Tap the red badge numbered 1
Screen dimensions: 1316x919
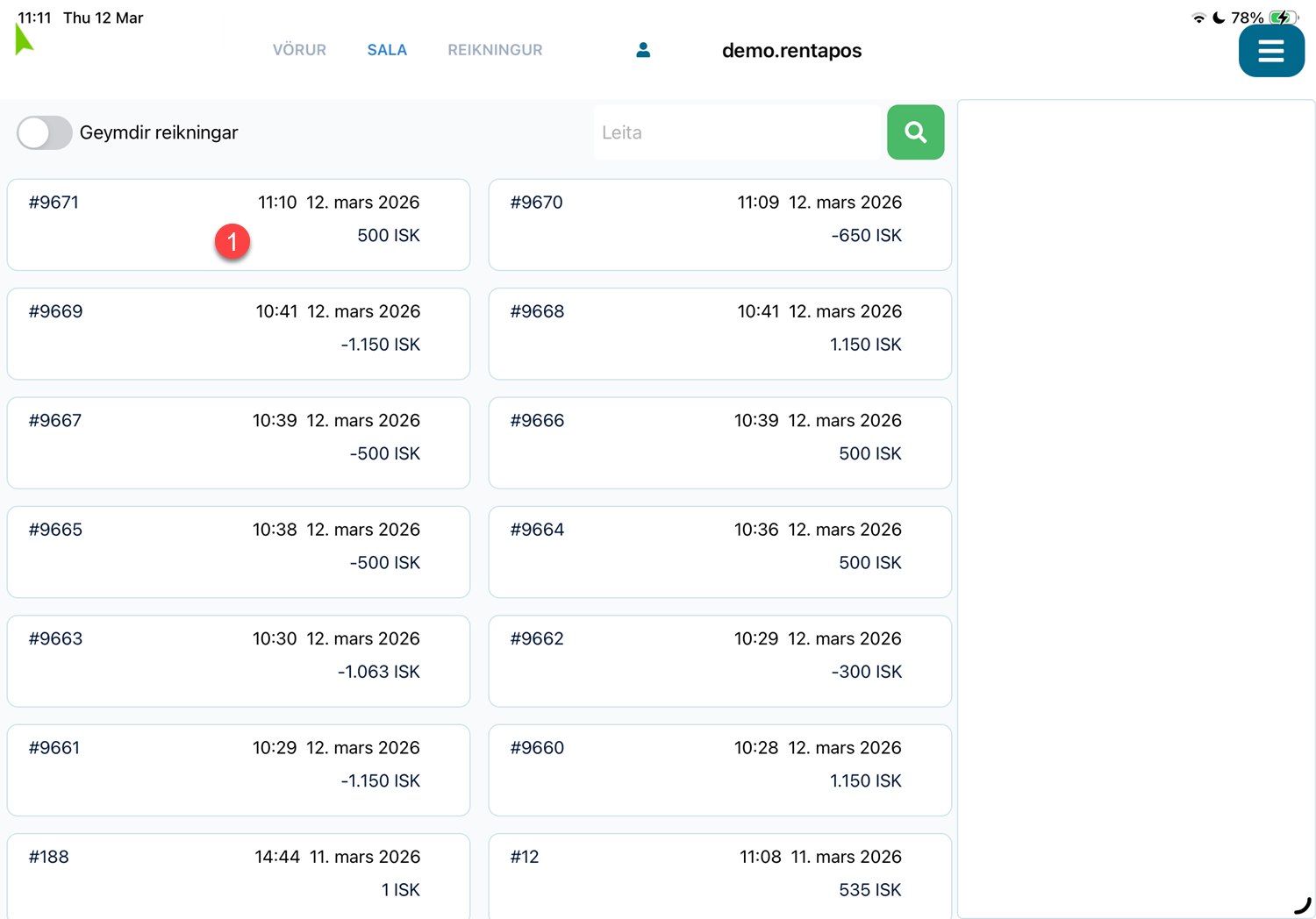point(232,241)
